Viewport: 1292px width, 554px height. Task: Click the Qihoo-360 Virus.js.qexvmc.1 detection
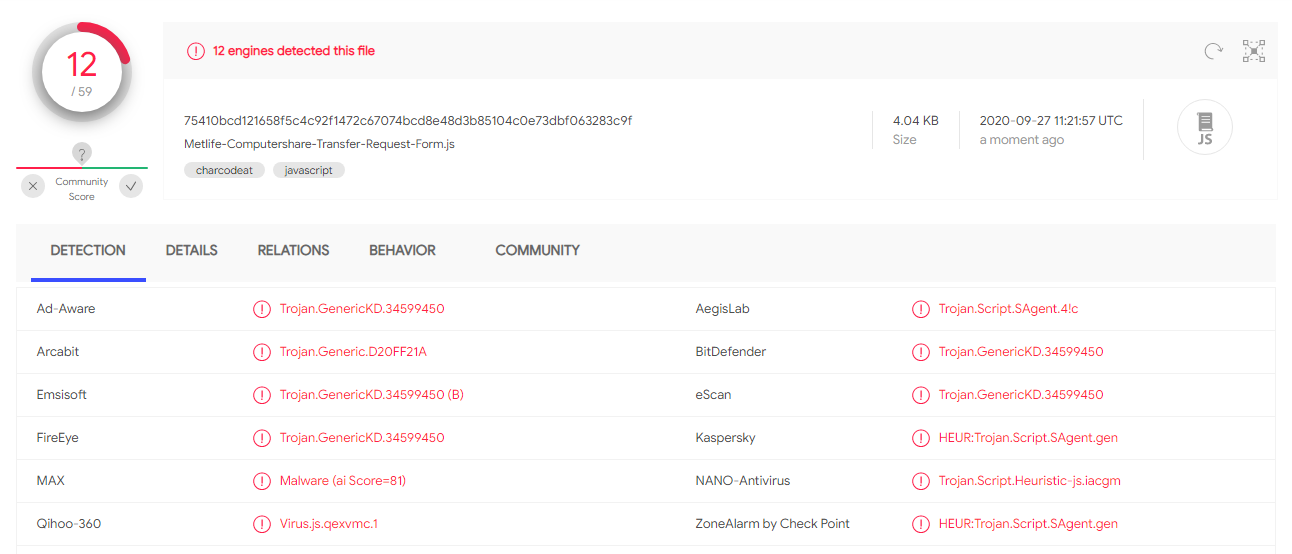(328, 524)
